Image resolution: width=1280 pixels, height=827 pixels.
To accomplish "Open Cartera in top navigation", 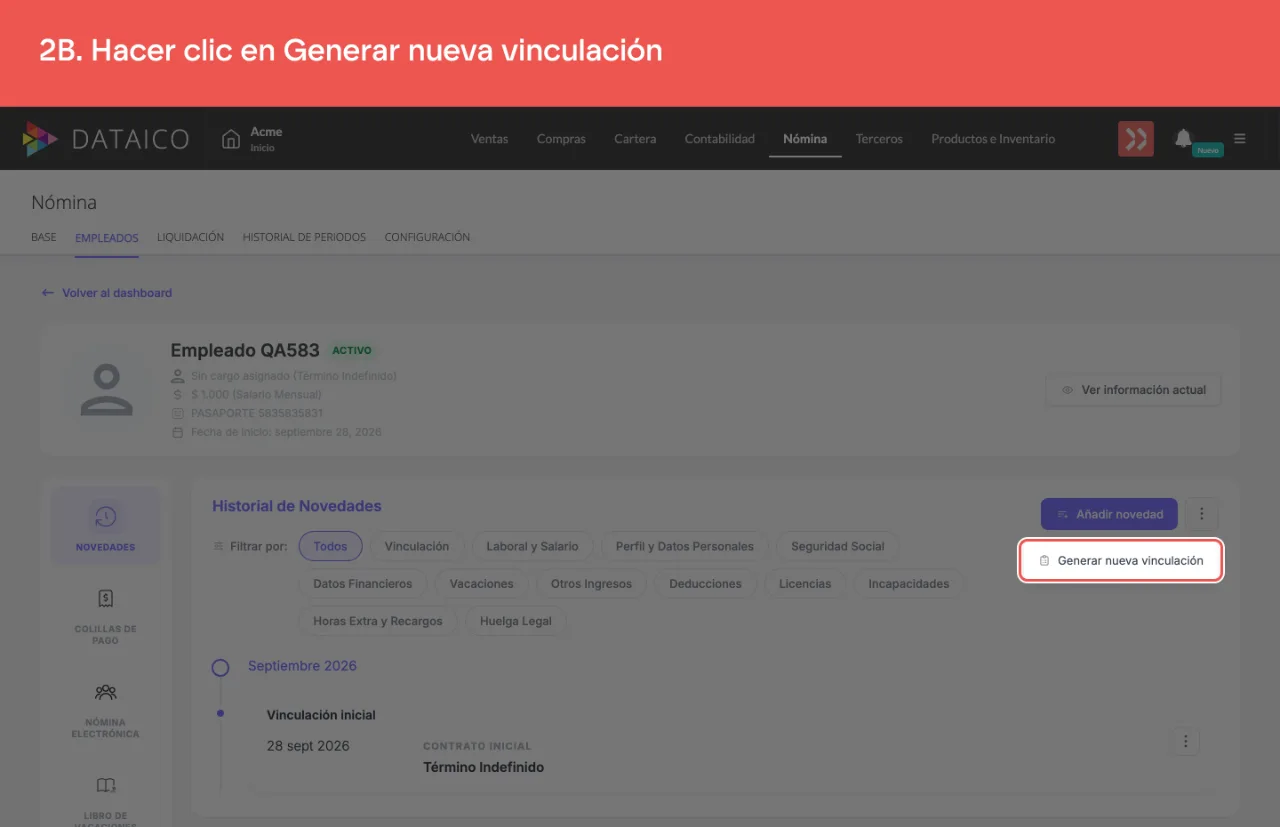I will point(635,139).
